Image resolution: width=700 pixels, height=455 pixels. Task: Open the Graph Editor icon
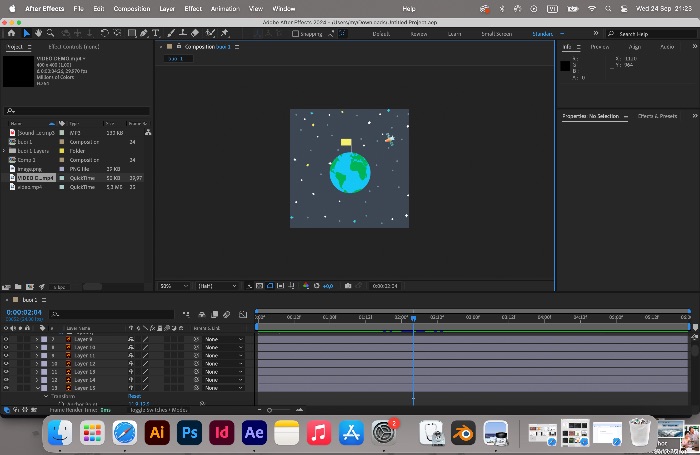243,315
